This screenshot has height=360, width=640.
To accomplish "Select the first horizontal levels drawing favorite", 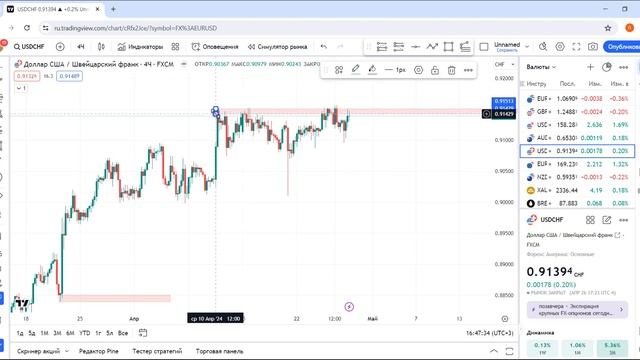I will [x=382, y=47].
